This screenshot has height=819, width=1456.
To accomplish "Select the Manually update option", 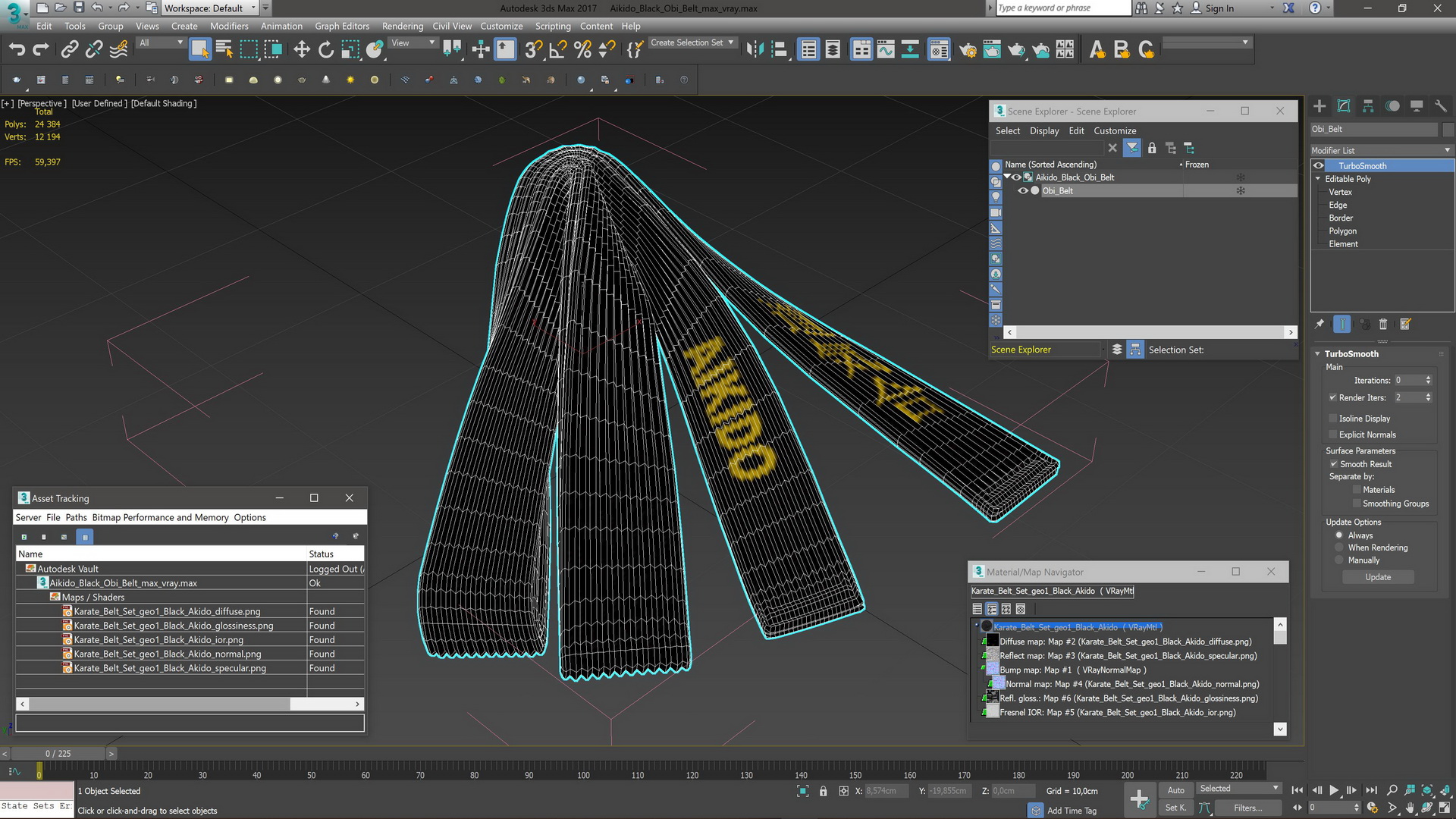I will click(1339, 560).
